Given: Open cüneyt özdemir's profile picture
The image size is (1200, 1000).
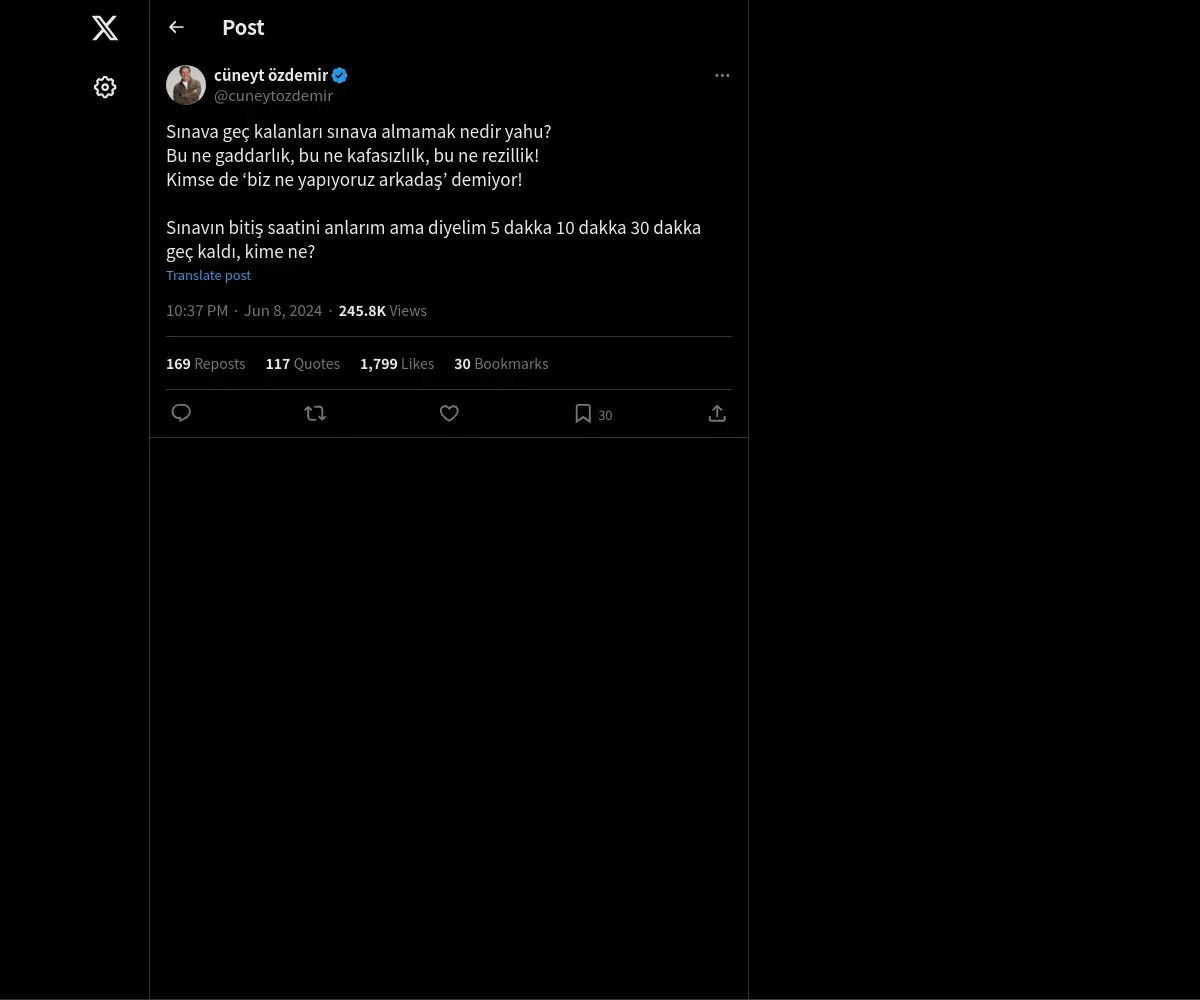Looking at the screenshot, I should [186, 85].
